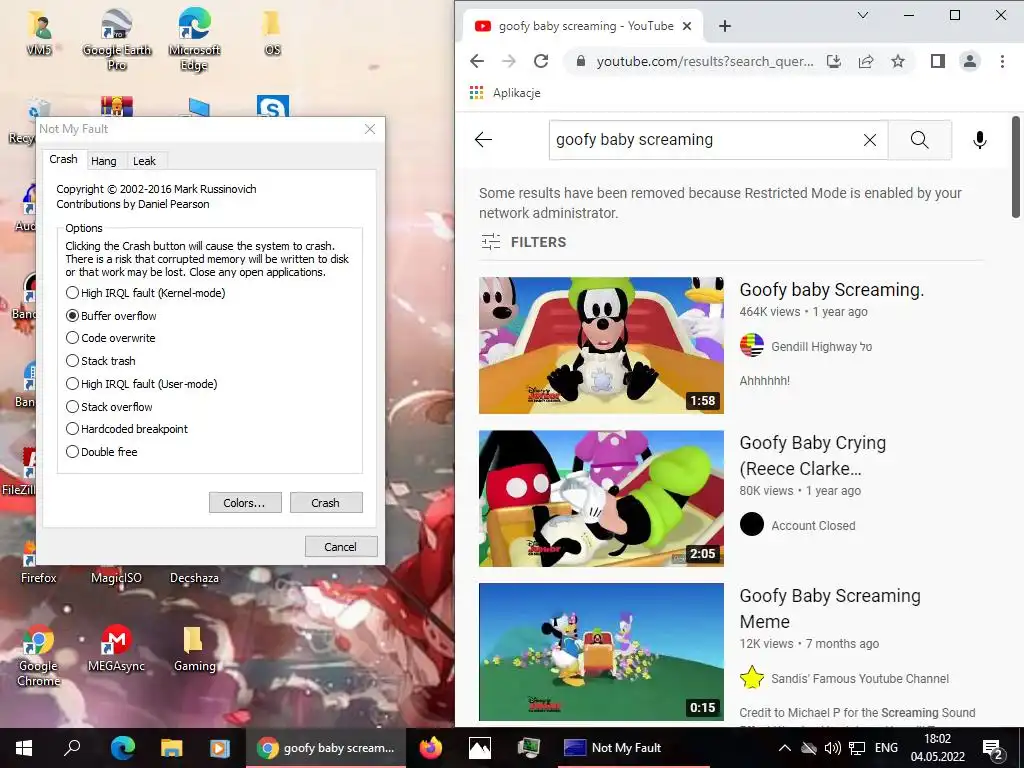Show hidden system tray icons chevron

coord(785,748)
